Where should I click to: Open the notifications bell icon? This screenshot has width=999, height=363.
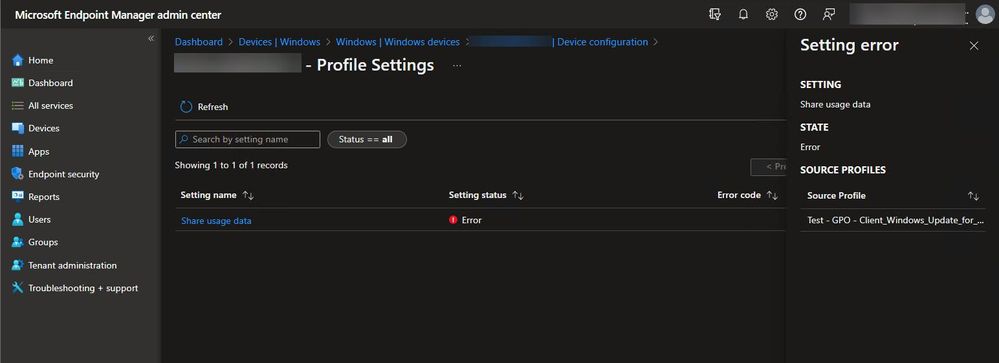tap(743, 15)
